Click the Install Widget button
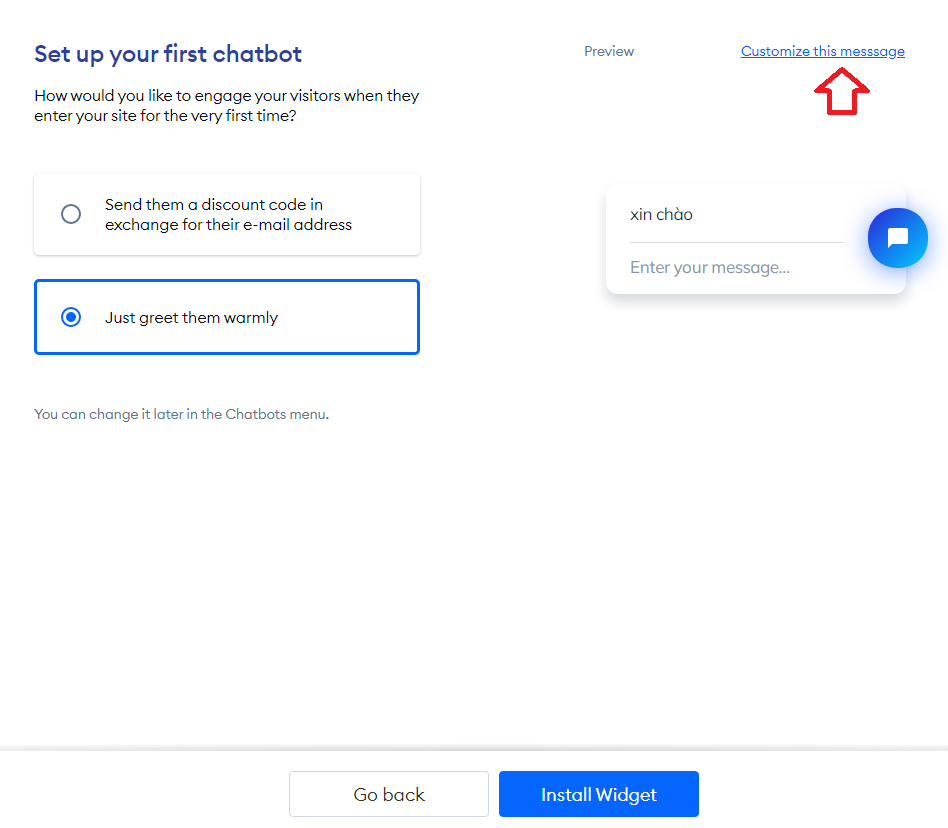 598,794
